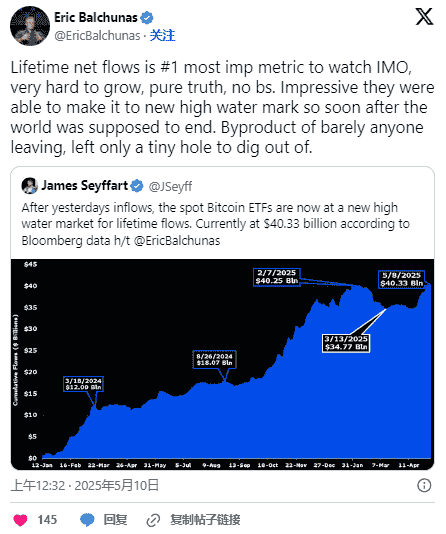Like the post with heart icon
The height and width of the screenshot is (534, 446).
tap(20, 520)
